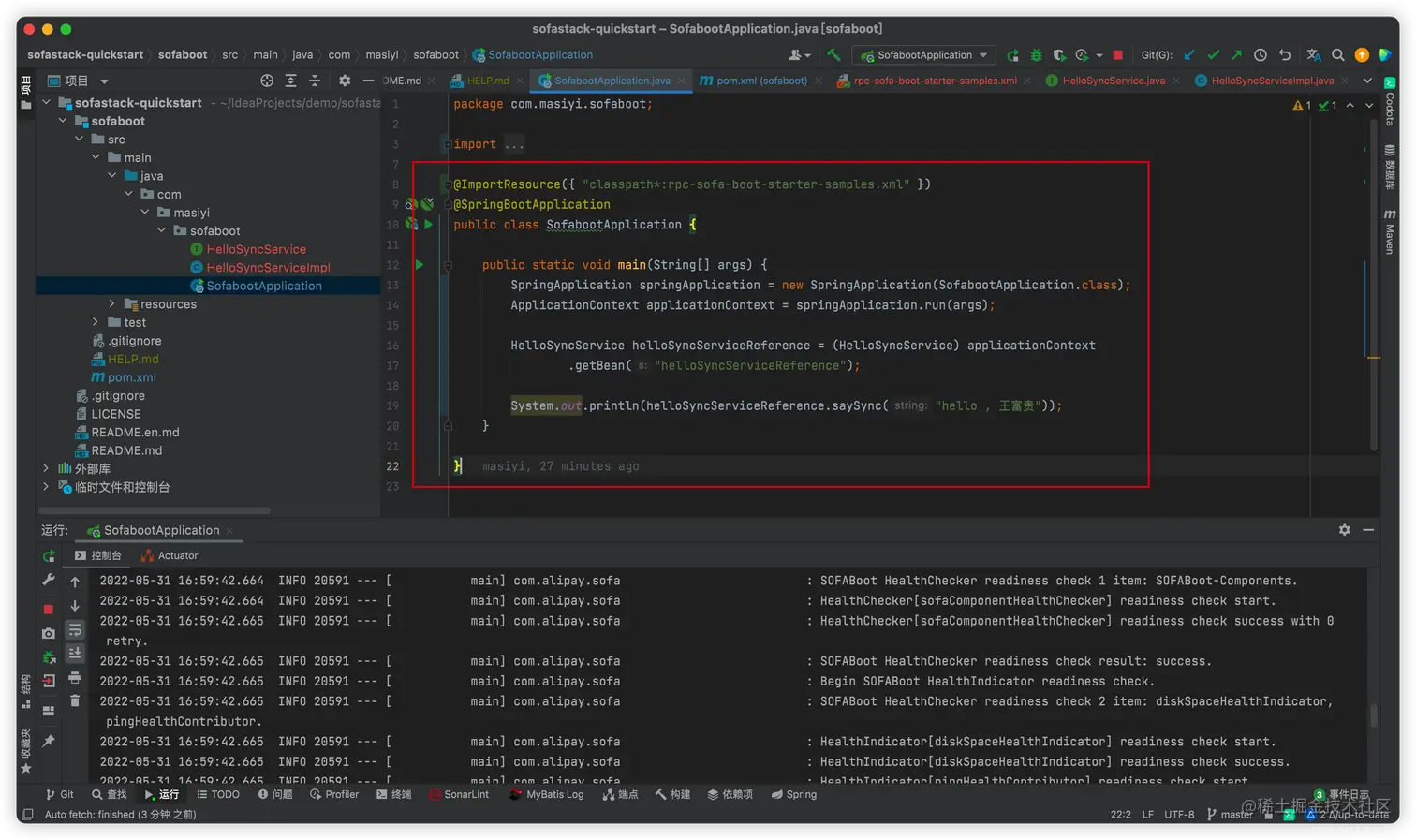Run main method via gutter arrow on line 12
Image resolution: width=1416 pixels, height=840 pixels.
[x=420, y=265]
